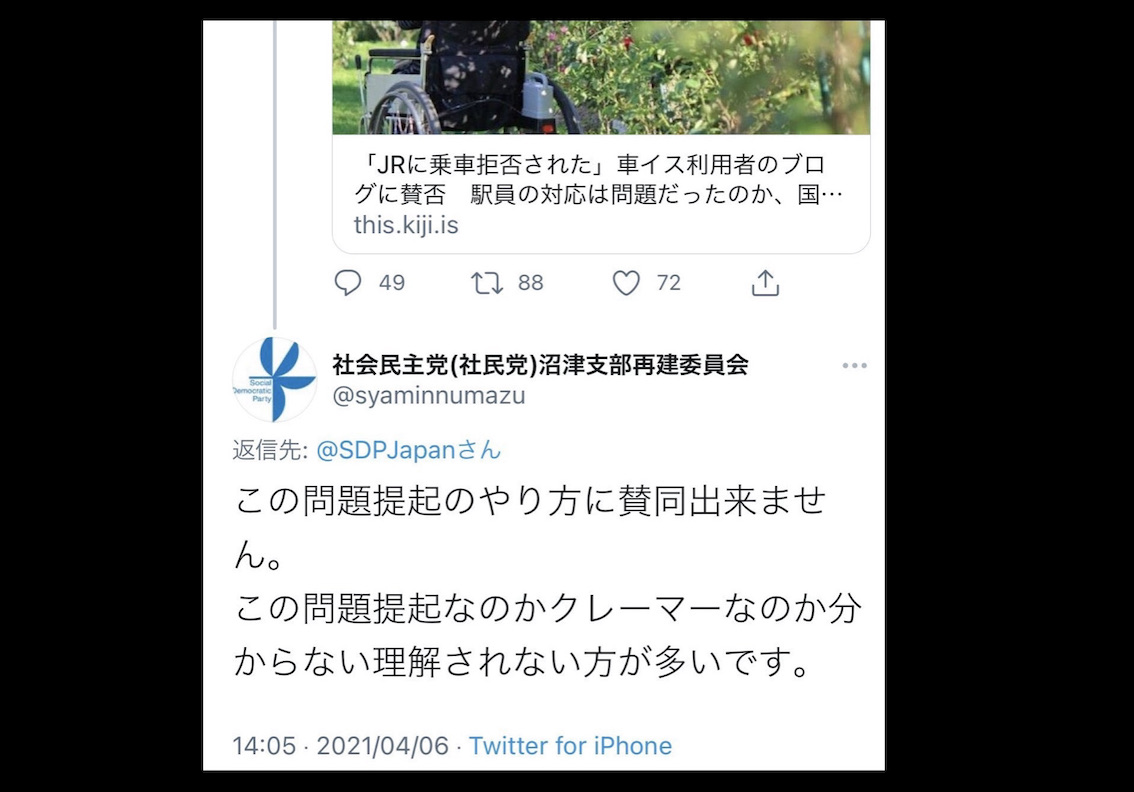Click the like count 72

[669, 283]
